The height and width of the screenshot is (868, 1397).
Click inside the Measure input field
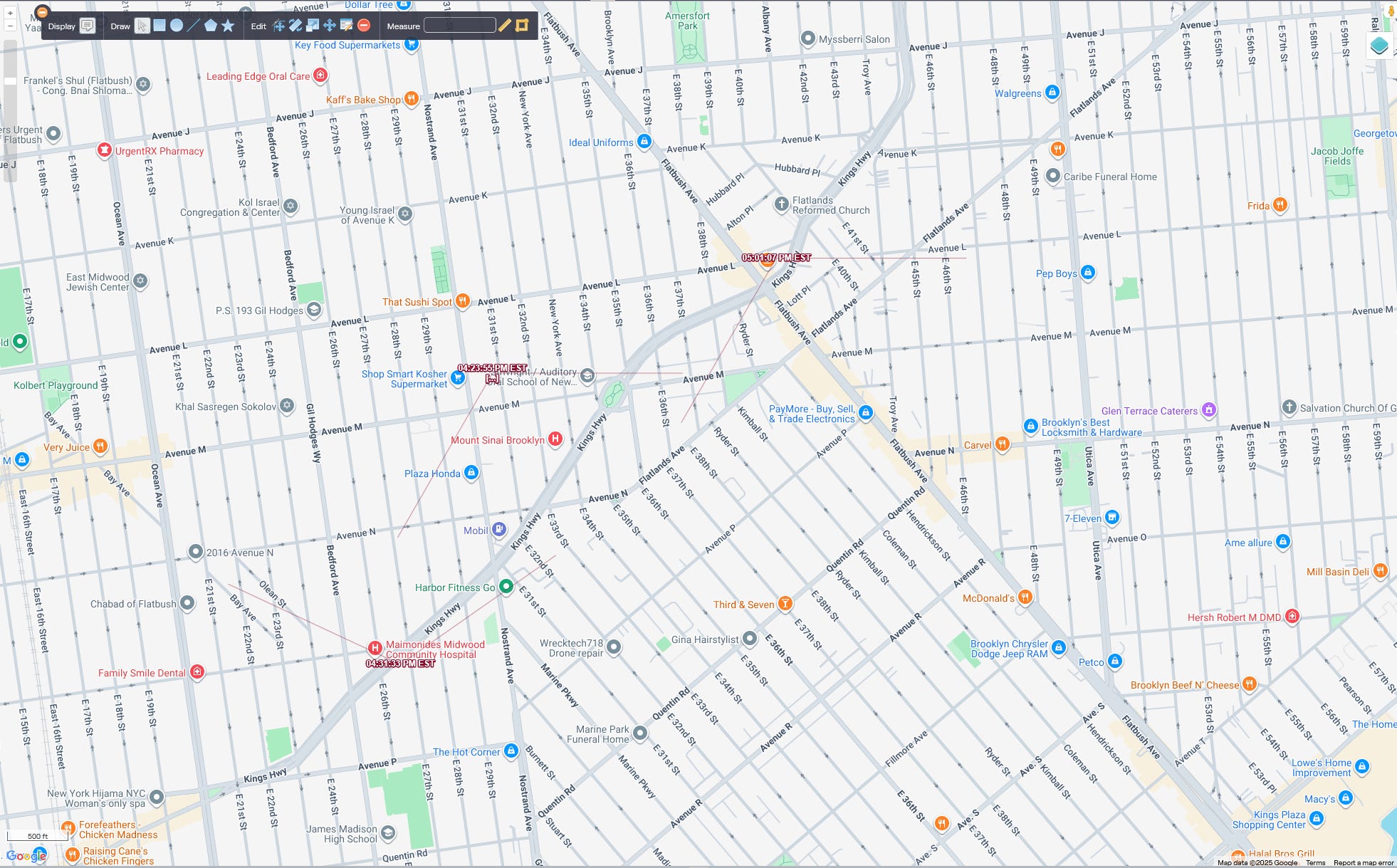pyautogui.click(x=459, y=26)
